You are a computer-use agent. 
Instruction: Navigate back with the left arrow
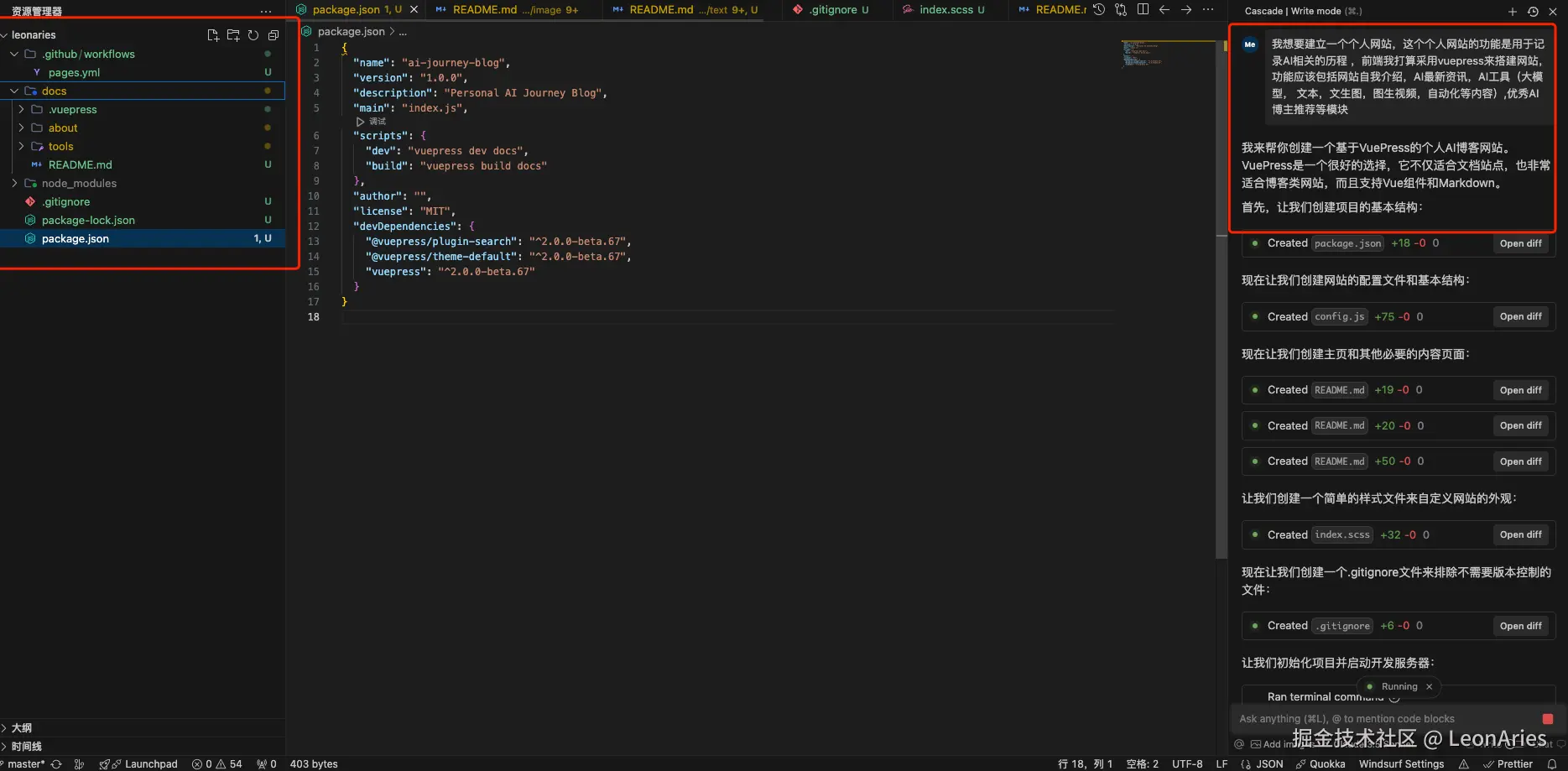pos(1164,10)
